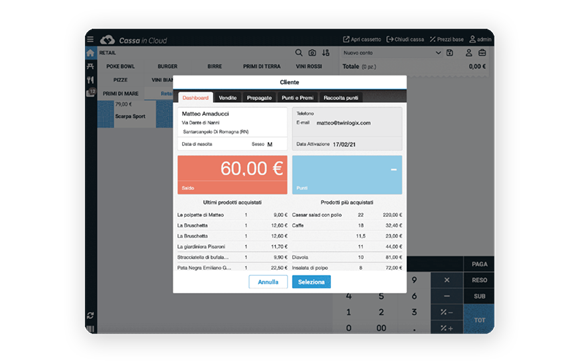
Task: Click Chiudi cassa in top bar
Action: click(x=405, y=39)
